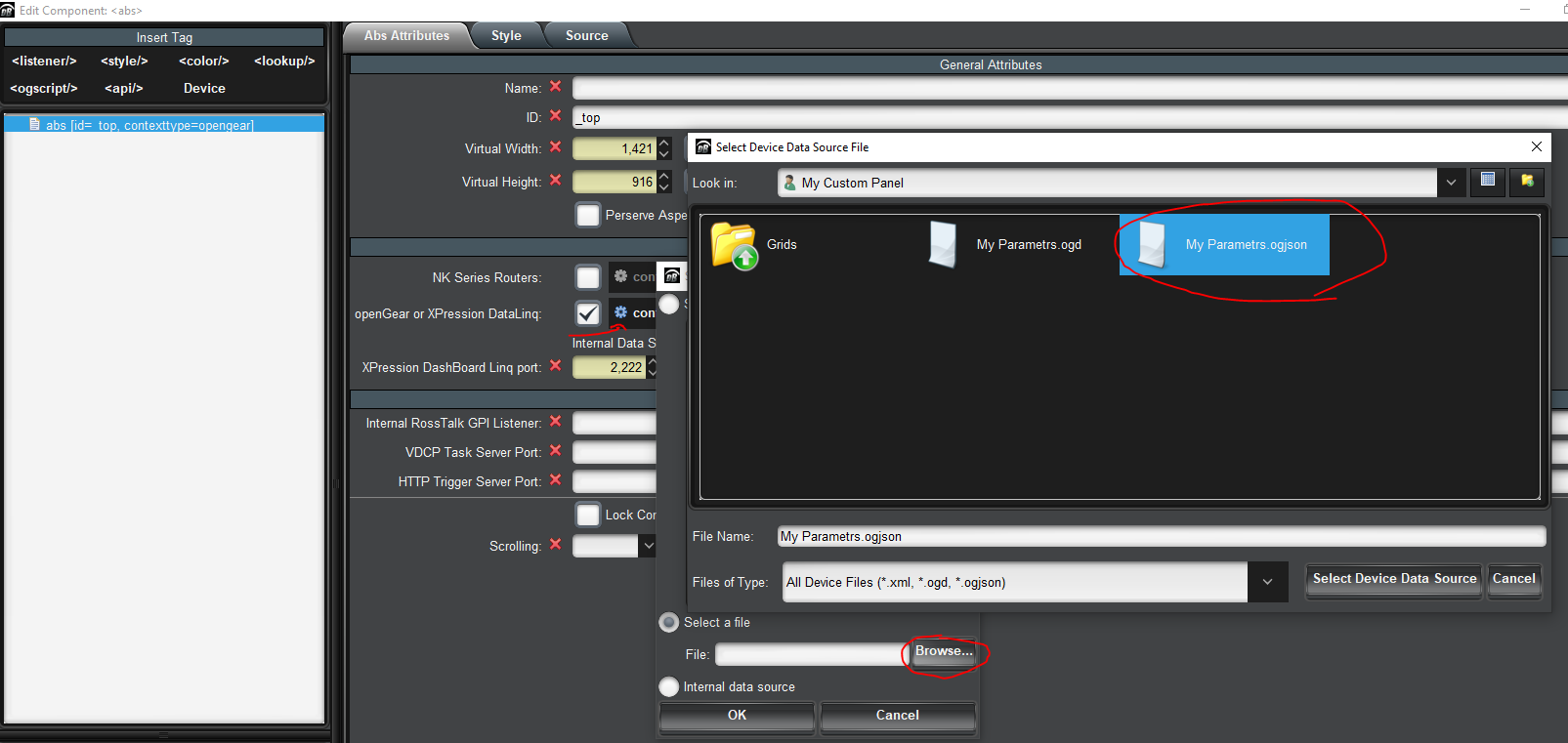This screenshot has height=743, width=1568.
Task: Click the File Name text field
Action: coord(1162,536)
